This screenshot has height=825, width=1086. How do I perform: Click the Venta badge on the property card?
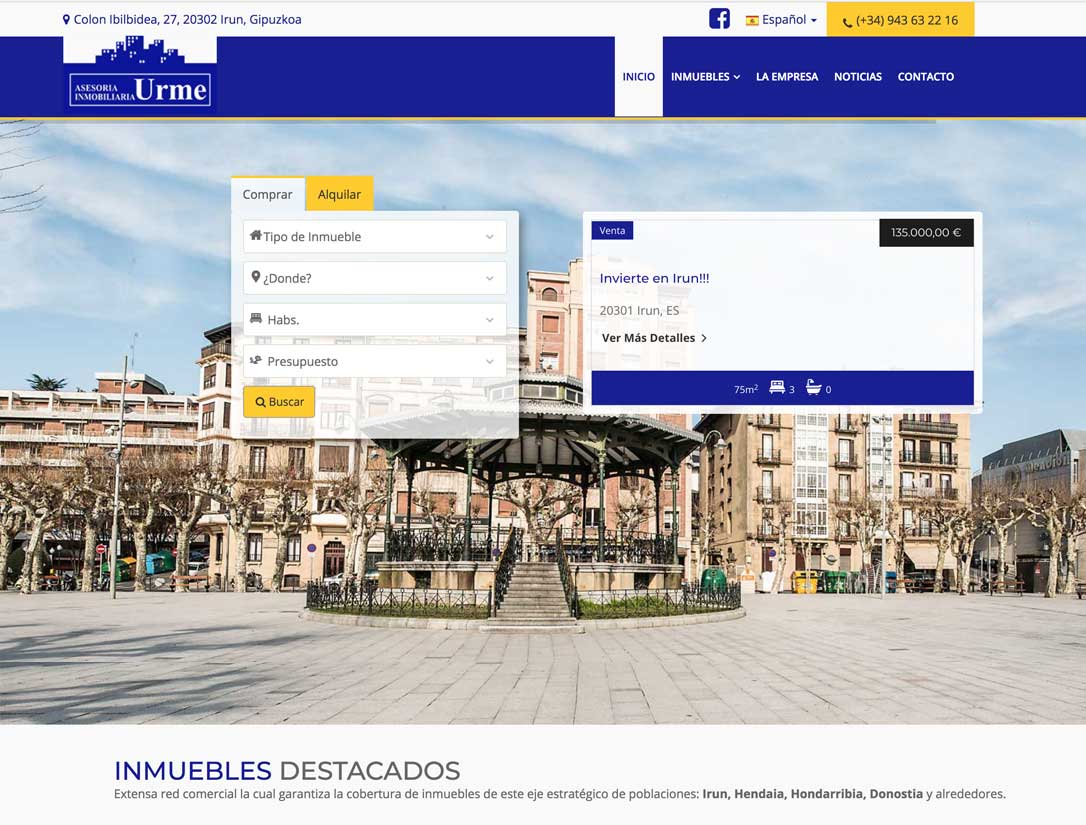point(612,230)
